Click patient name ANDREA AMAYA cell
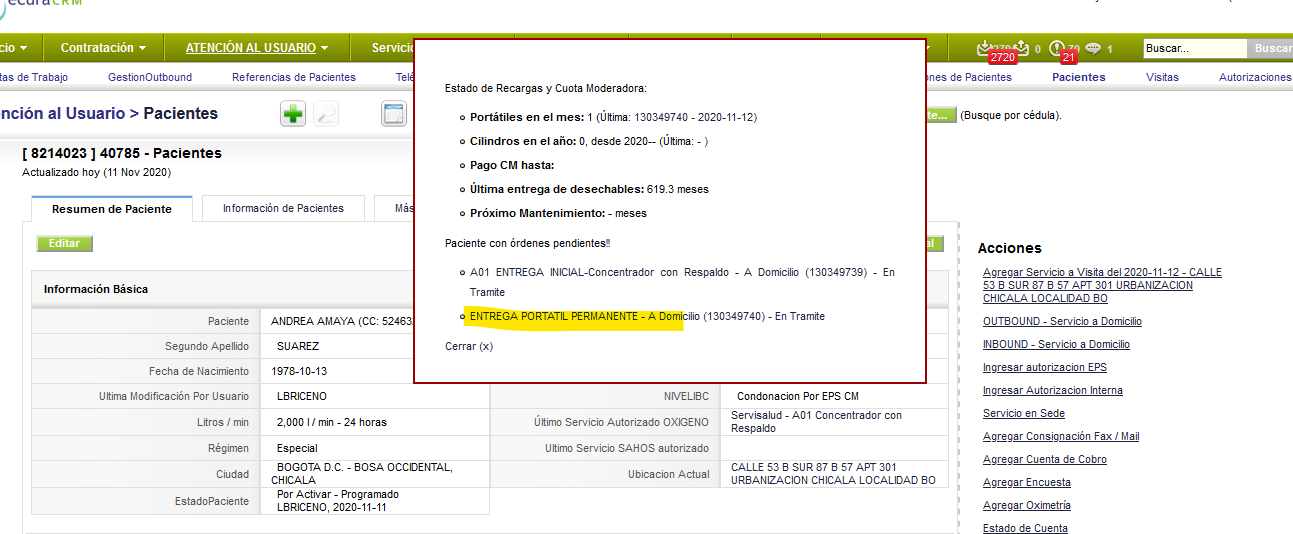This screenshot has width=1293, height=534. click(339, 322)
